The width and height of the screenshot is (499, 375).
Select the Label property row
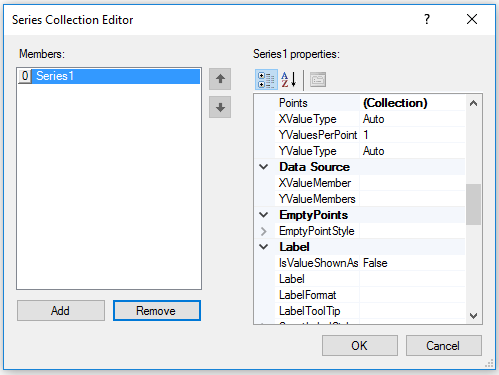click(x=318, y=279)
